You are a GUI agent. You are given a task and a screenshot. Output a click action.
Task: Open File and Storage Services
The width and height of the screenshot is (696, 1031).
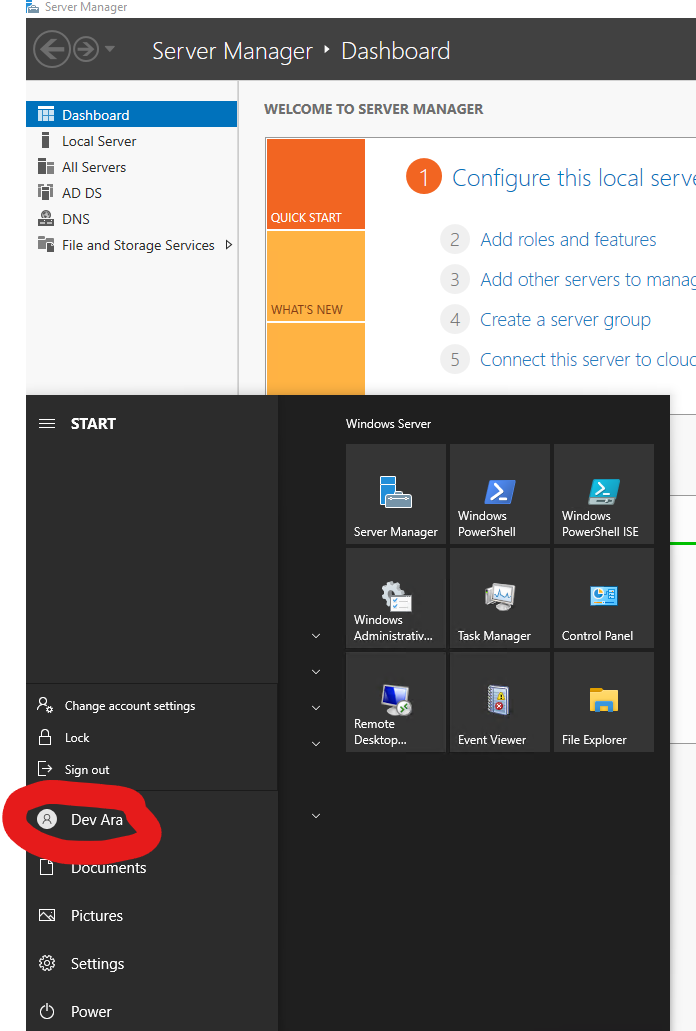click(138, 245)
